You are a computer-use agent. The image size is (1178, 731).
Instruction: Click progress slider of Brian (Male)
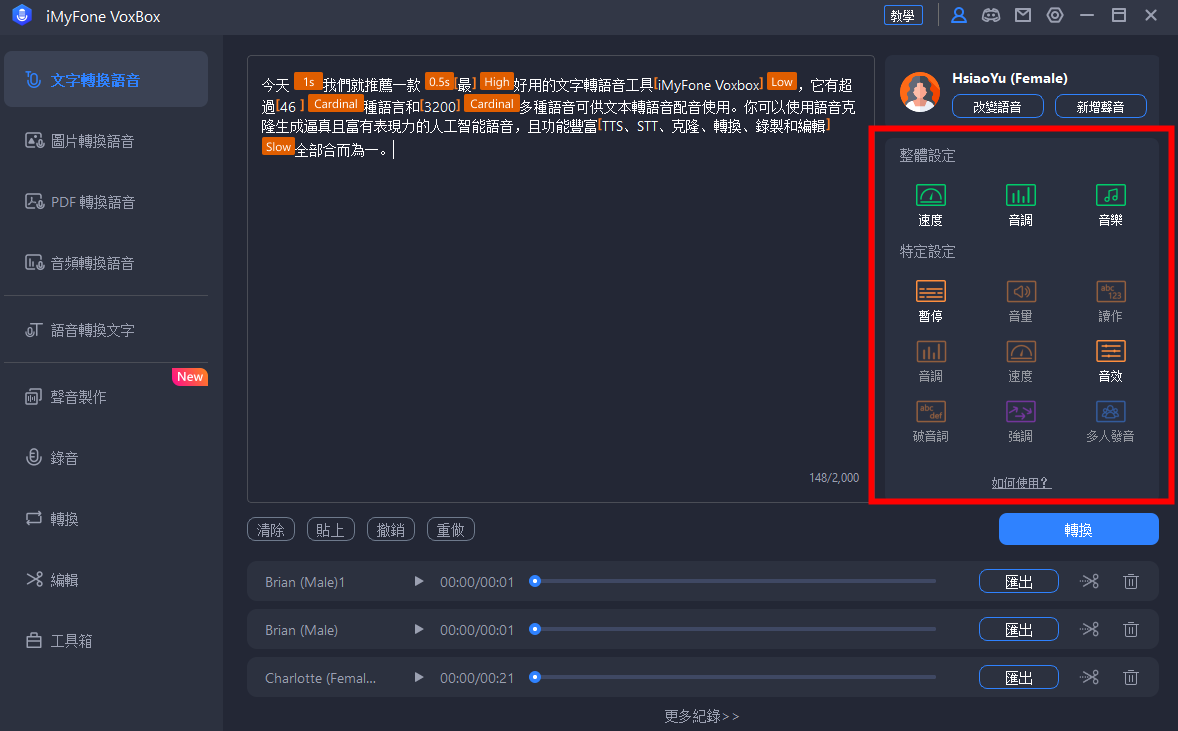pos(733,629)
